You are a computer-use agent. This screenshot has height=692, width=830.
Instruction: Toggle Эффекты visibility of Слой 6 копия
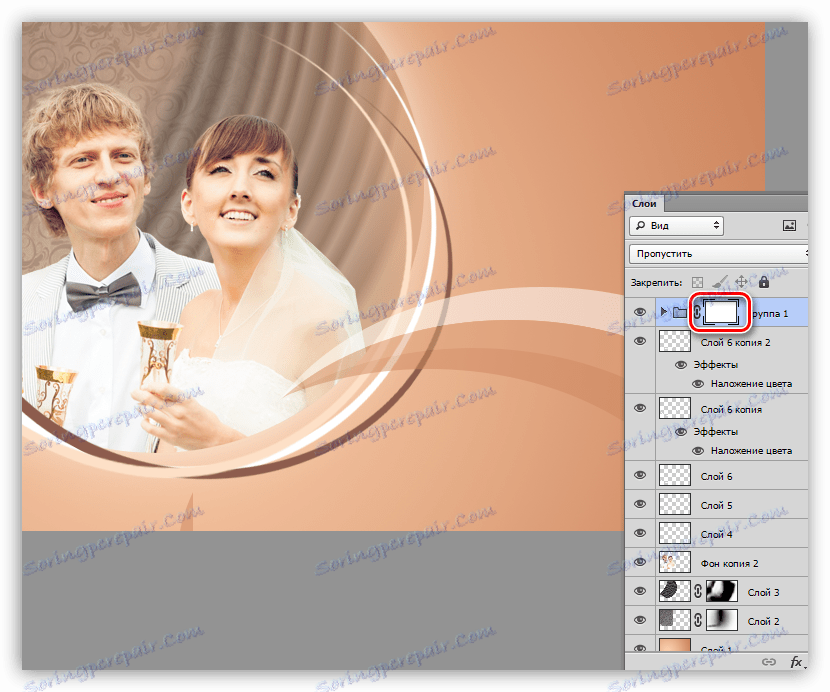[x=681, y=432]
